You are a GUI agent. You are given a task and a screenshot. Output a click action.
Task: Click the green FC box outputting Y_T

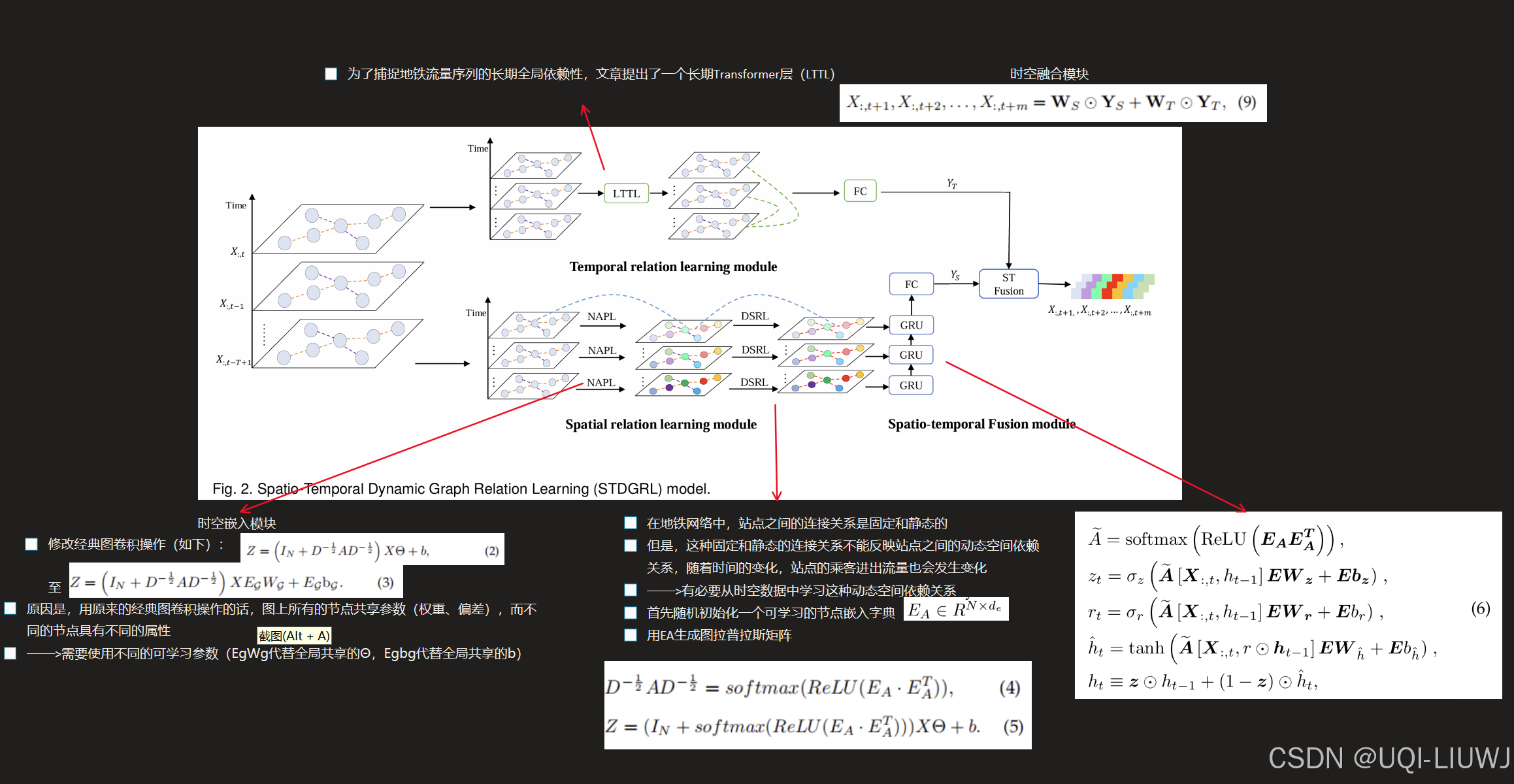pyautogui.click(x=860, y=191)
